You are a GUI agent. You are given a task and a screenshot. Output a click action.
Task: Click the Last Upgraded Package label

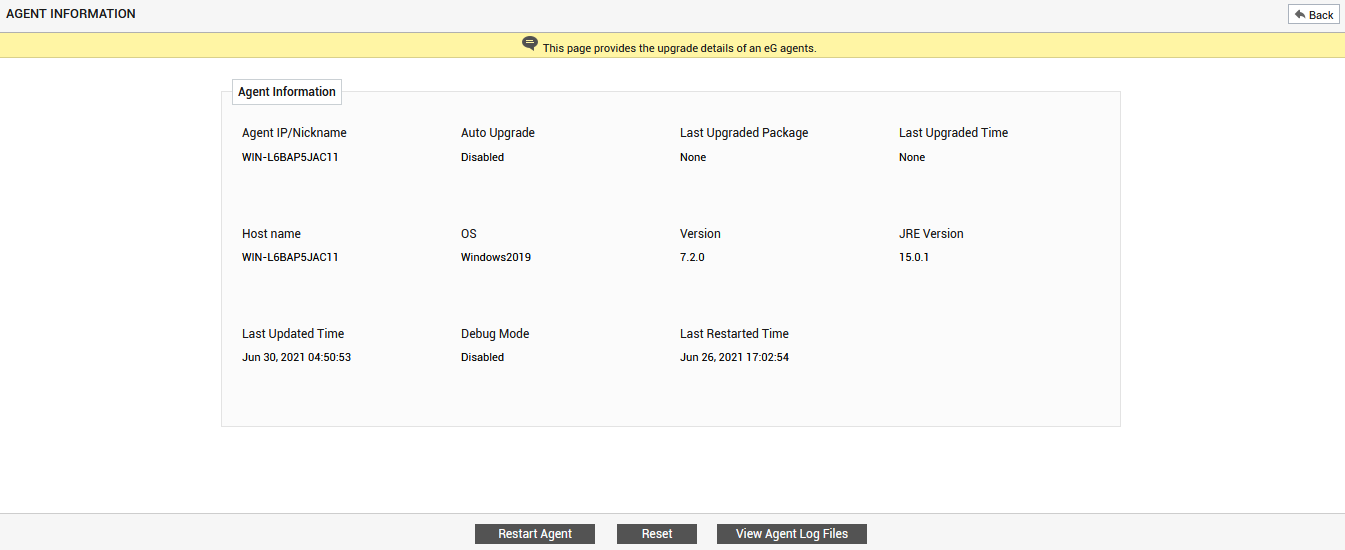coord(744,133)
